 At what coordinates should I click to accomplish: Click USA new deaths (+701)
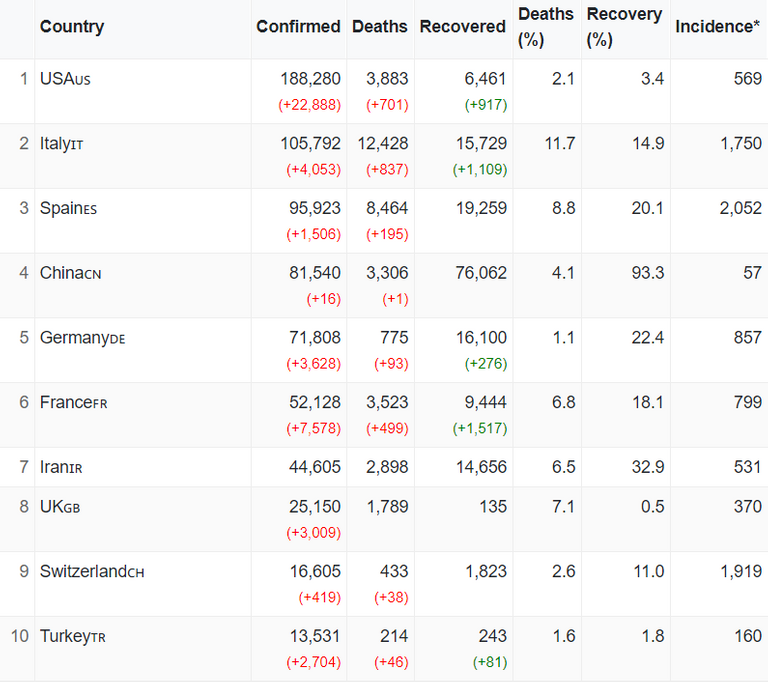(x=387, y=105)
